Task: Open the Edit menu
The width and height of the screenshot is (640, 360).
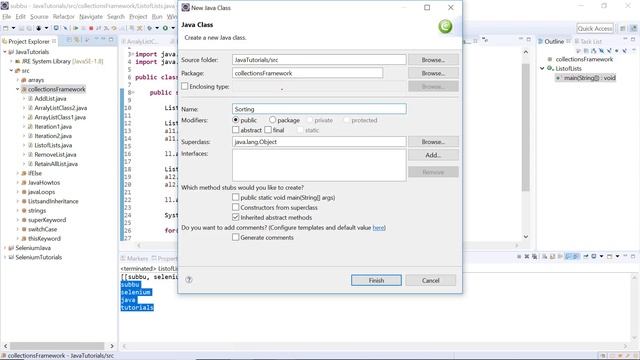Action: [x=20, y=17]
